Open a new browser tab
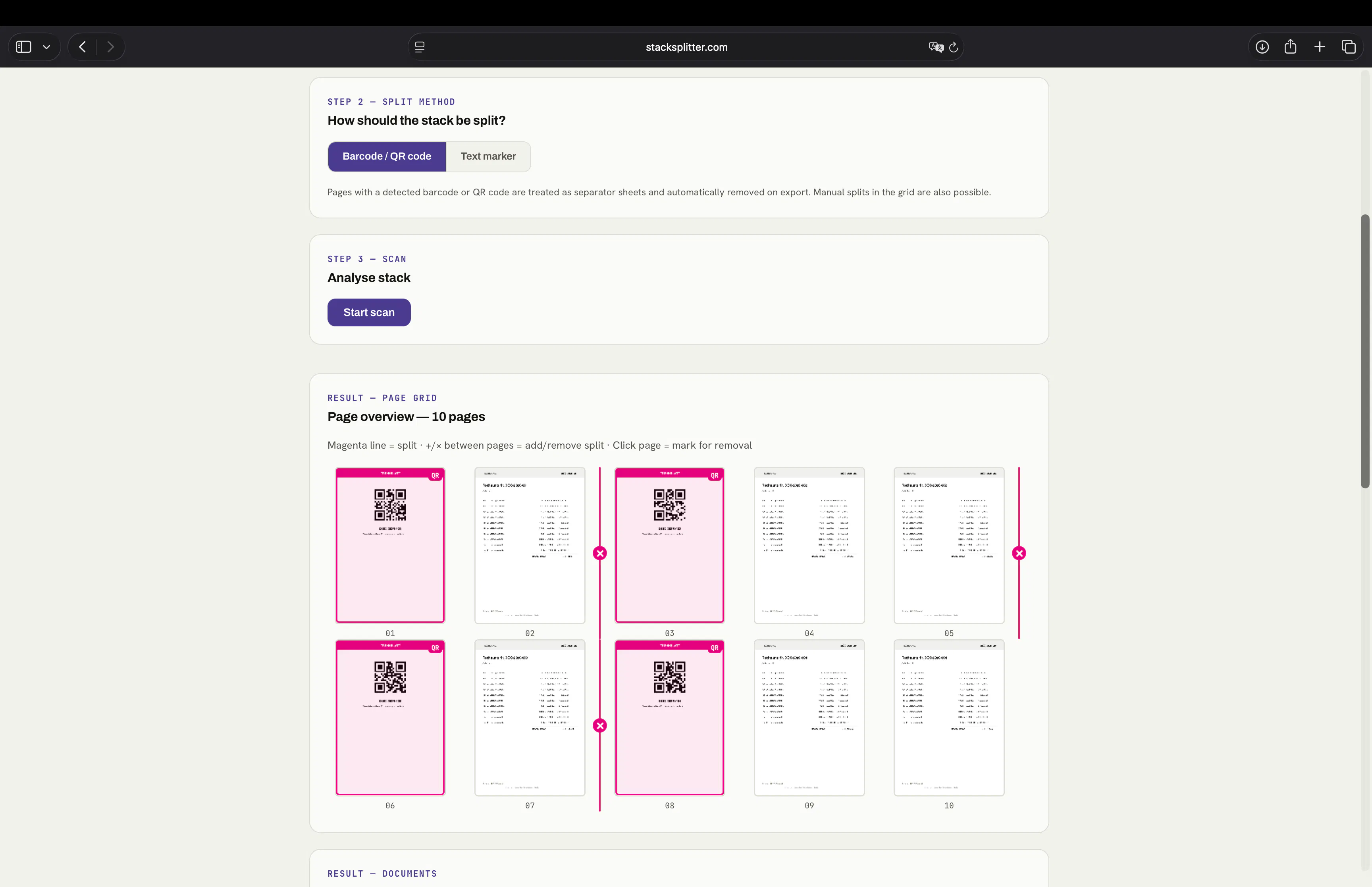Image resolution: width=1372 pixels, height=887 pixels. [x=1320, y=47]
